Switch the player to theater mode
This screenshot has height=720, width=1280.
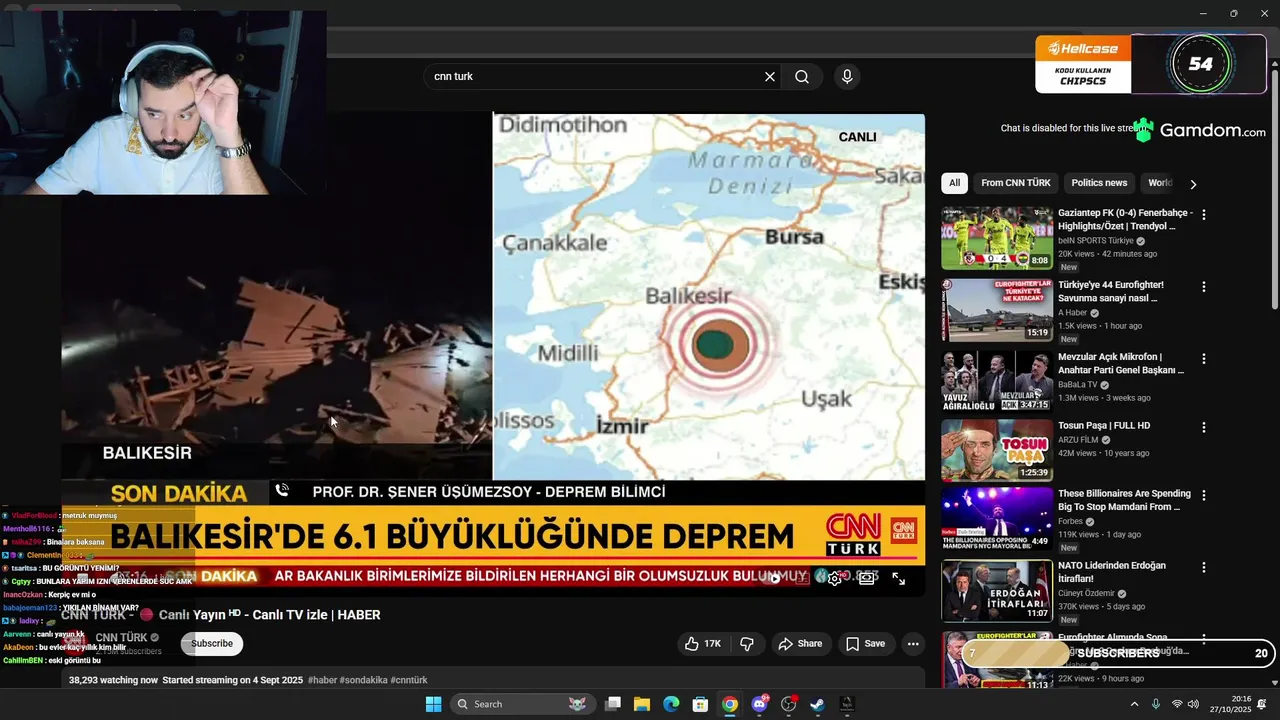pyautogui.click(x=866, y=579)
